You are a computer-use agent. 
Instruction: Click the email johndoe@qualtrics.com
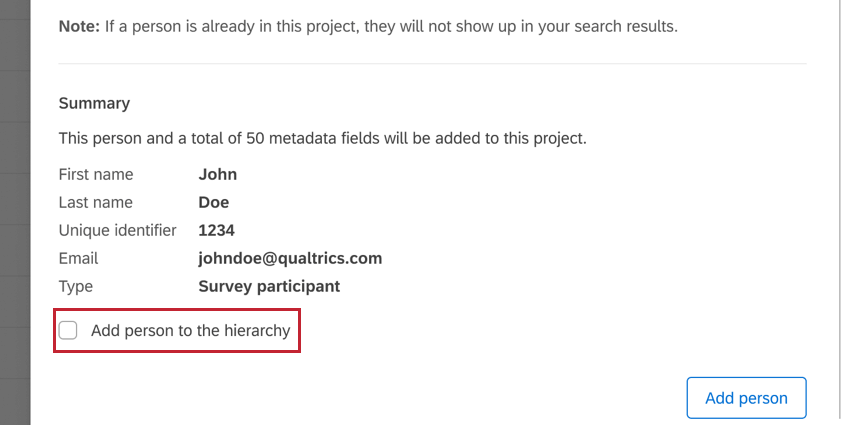pos(290,258)
